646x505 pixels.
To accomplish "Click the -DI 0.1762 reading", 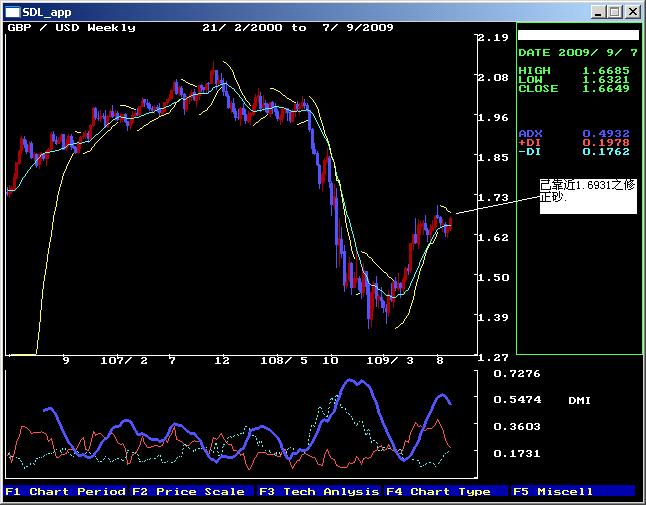I will 574,152.
